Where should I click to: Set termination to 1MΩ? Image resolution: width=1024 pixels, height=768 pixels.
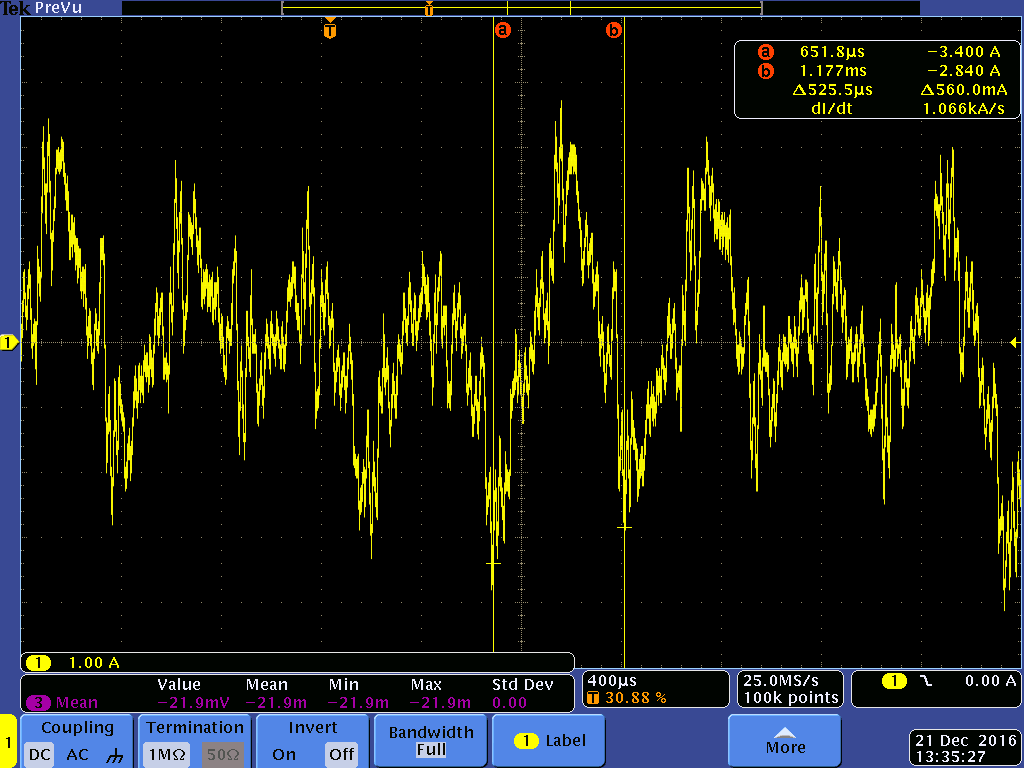(x=167, y=754)
